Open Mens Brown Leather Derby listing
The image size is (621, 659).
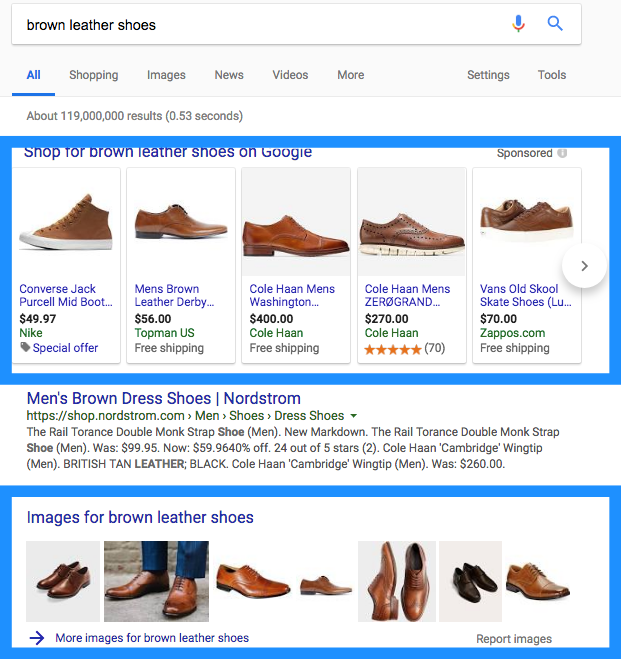click(174, 295)
